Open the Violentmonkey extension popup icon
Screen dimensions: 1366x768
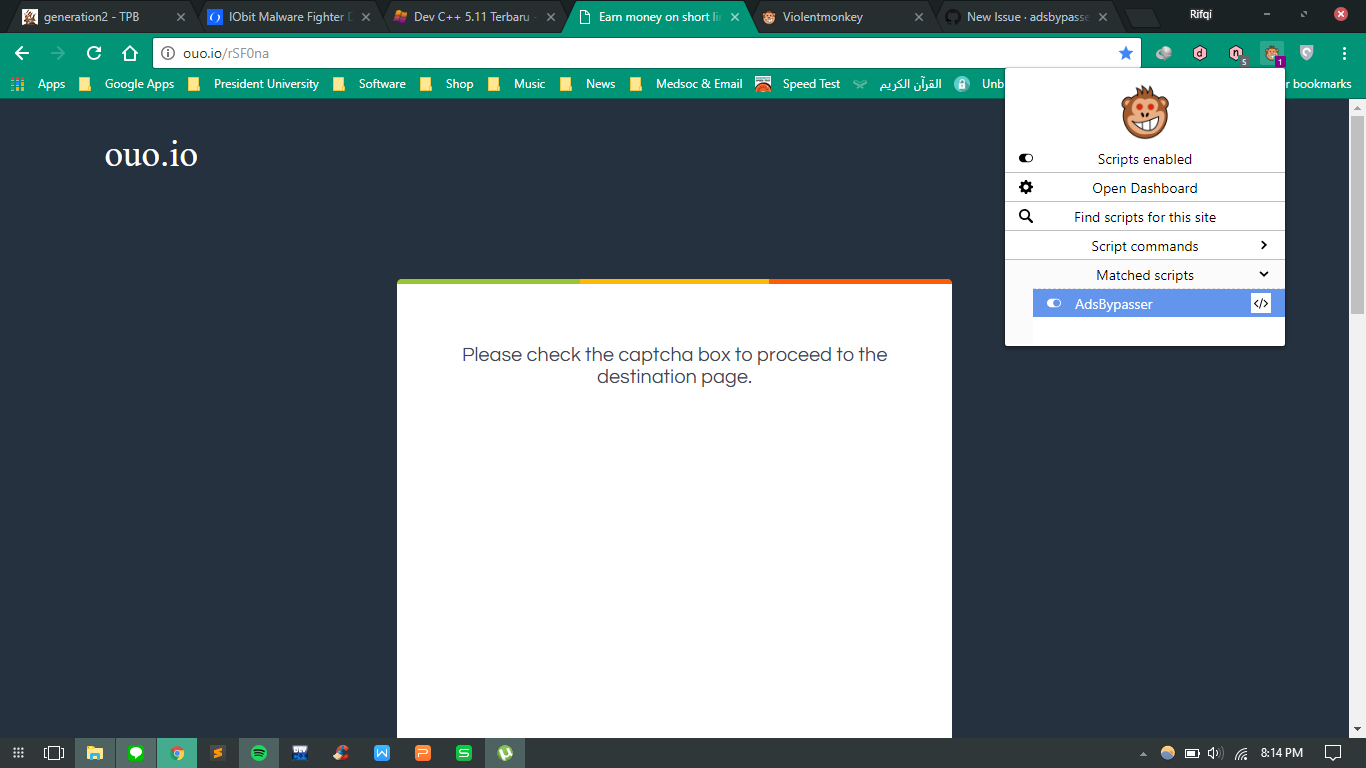click(x=1271, y=52)
